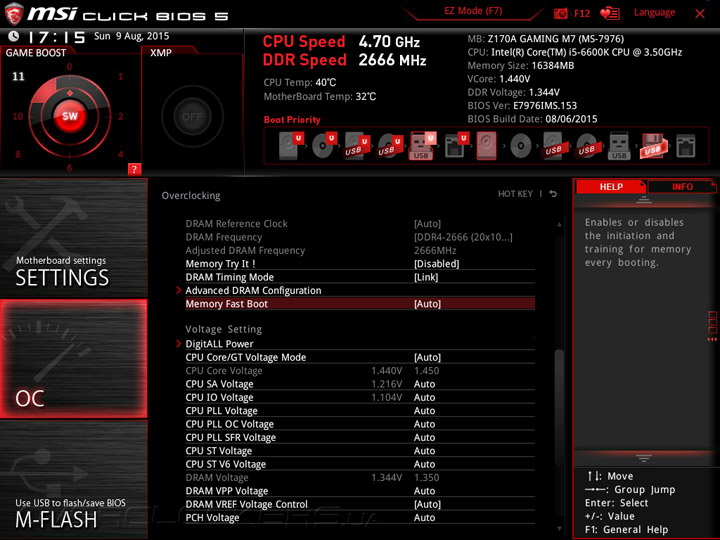
Task: Edit the PCH Voltage Auto value
Action: click(424, 518)
